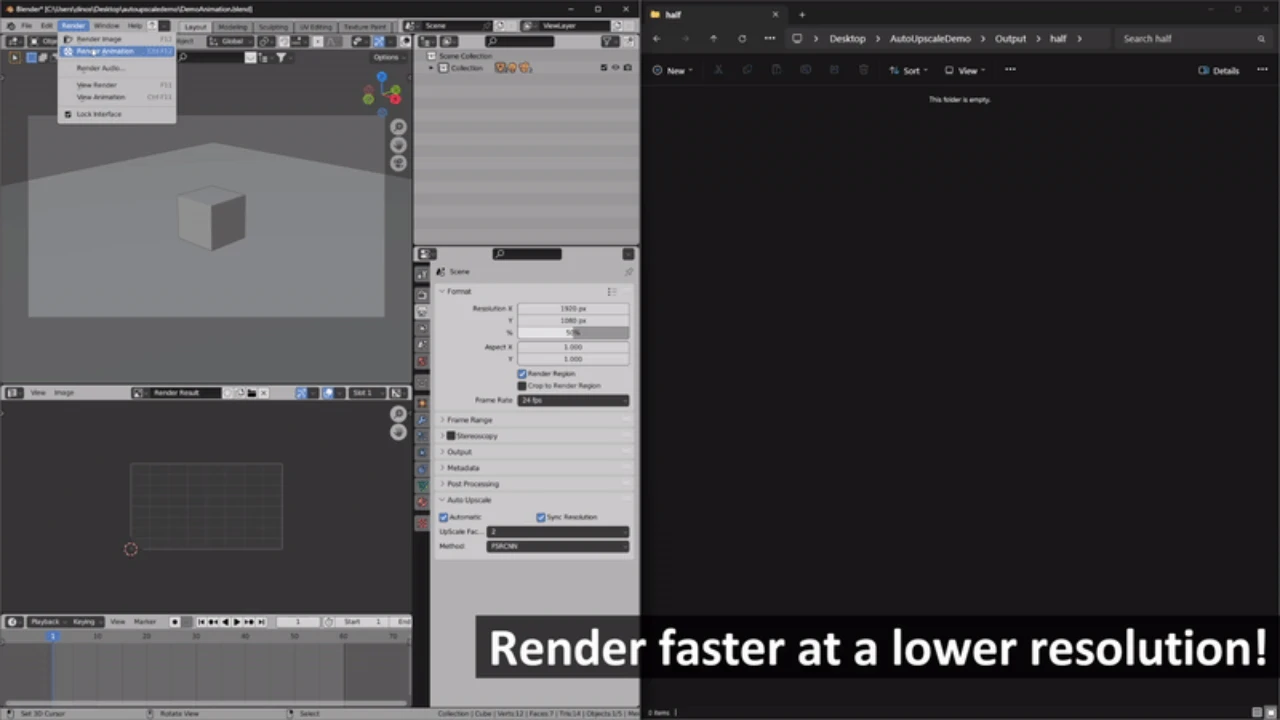Click the pin icon beside Scene
Image resolution: width=1280 pixels, height=720 pixels.
[x=628, y=272]
